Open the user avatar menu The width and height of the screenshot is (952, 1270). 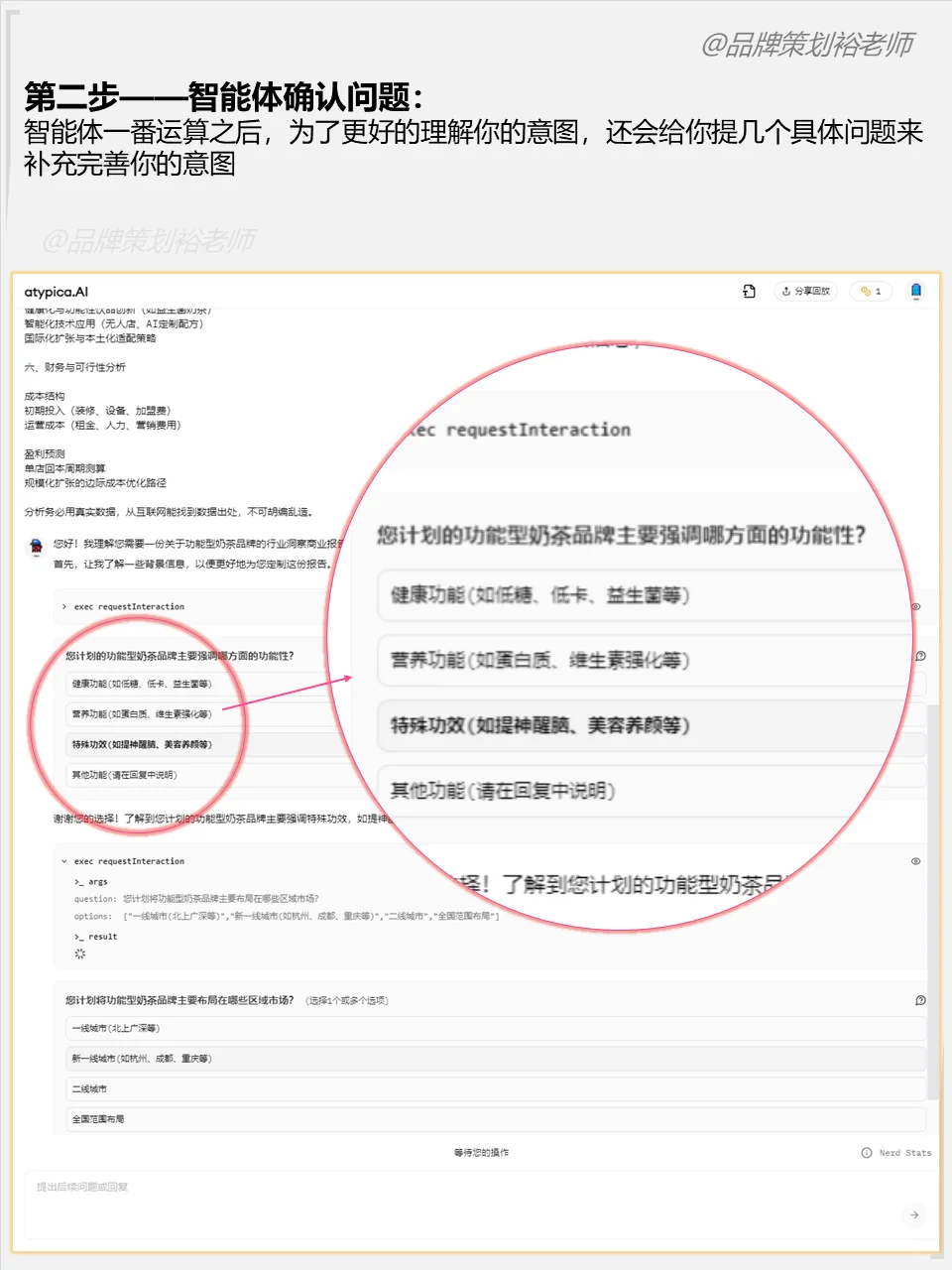coord(915,291)
